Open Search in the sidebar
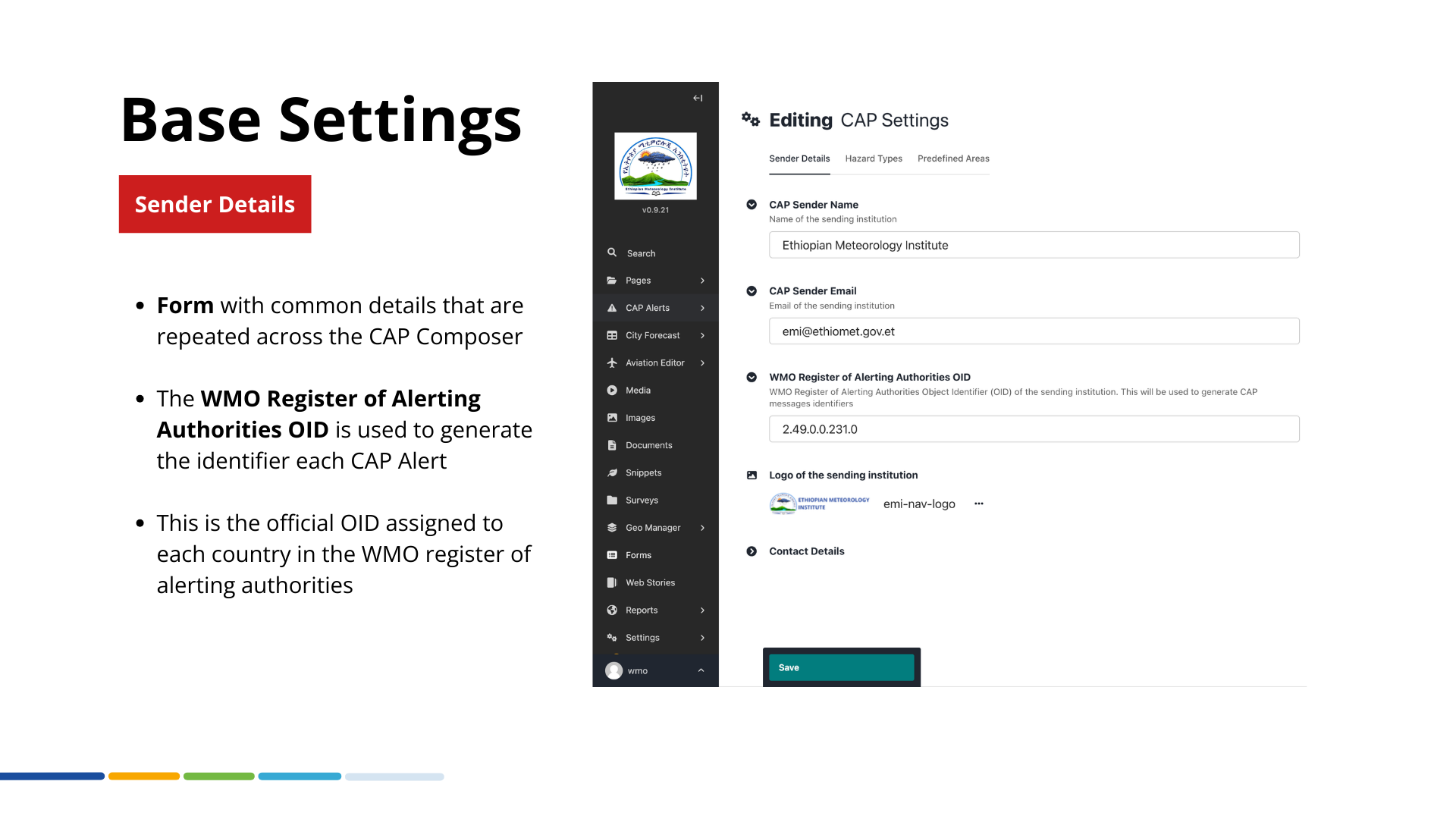This screenshot has height=819, width=1456. pos(655,253)
